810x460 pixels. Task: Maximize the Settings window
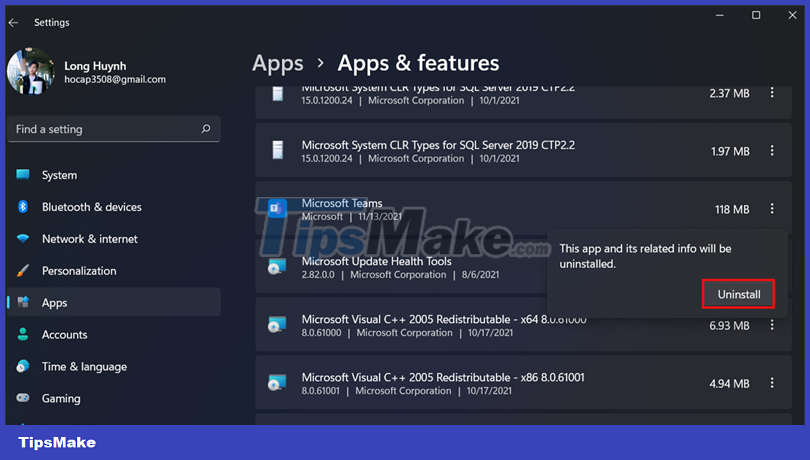(756, 16)
